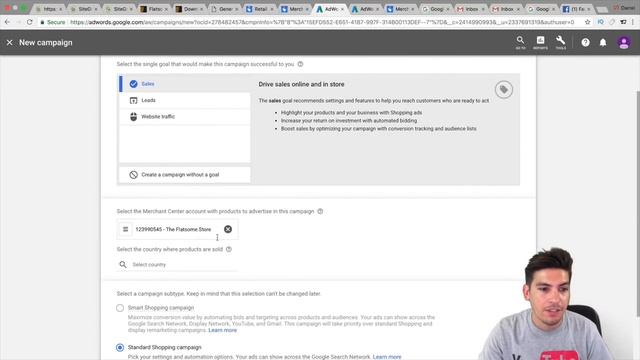Switch to the Facebook browser tab

(x=577, y=9)
